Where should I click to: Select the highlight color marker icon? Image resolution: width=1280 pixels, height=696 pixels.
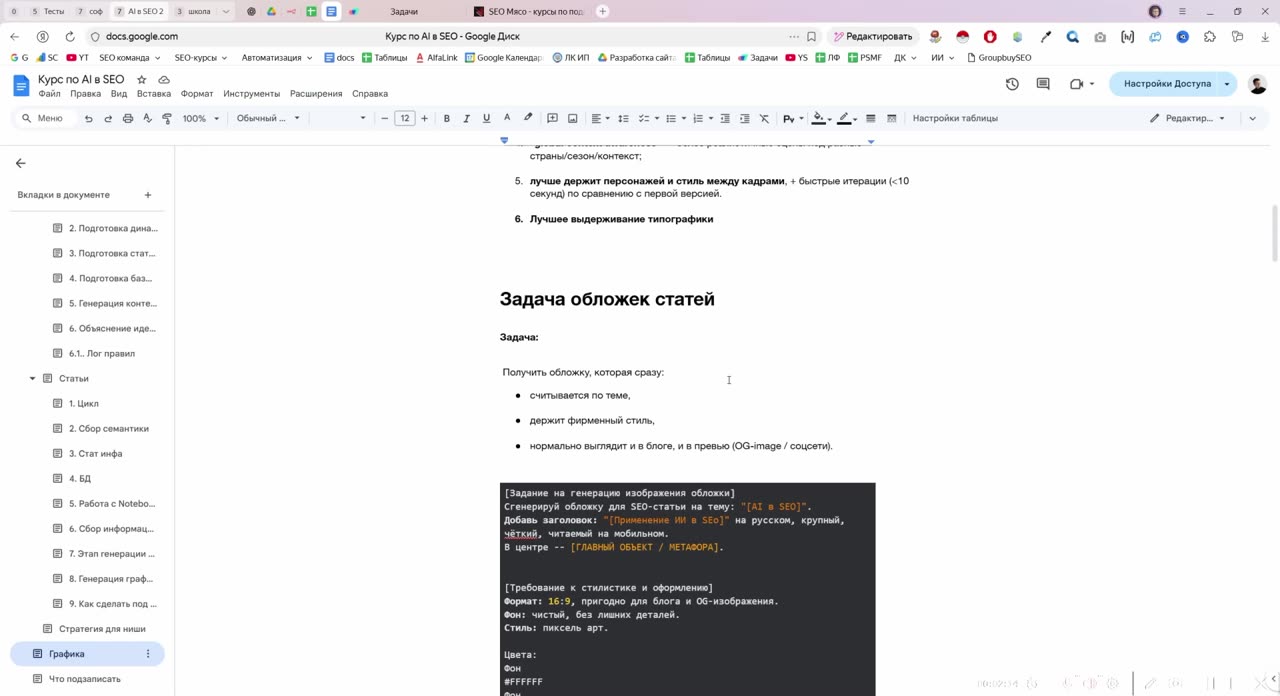coord(528,118)
